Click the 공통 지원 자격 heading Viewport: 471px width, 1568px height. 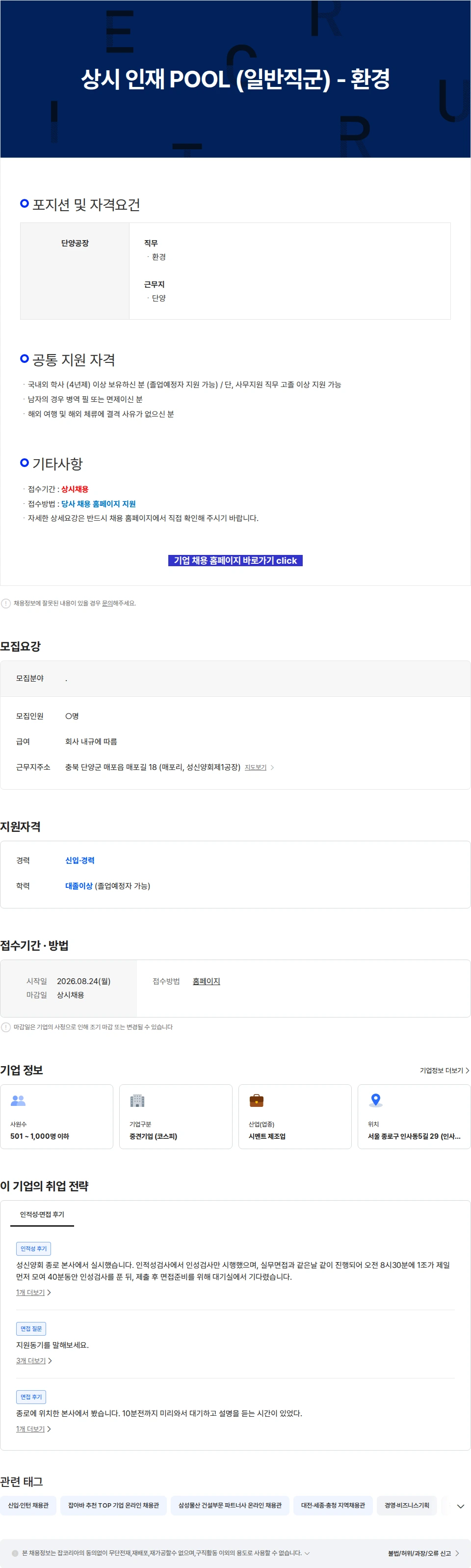(74, 360)
